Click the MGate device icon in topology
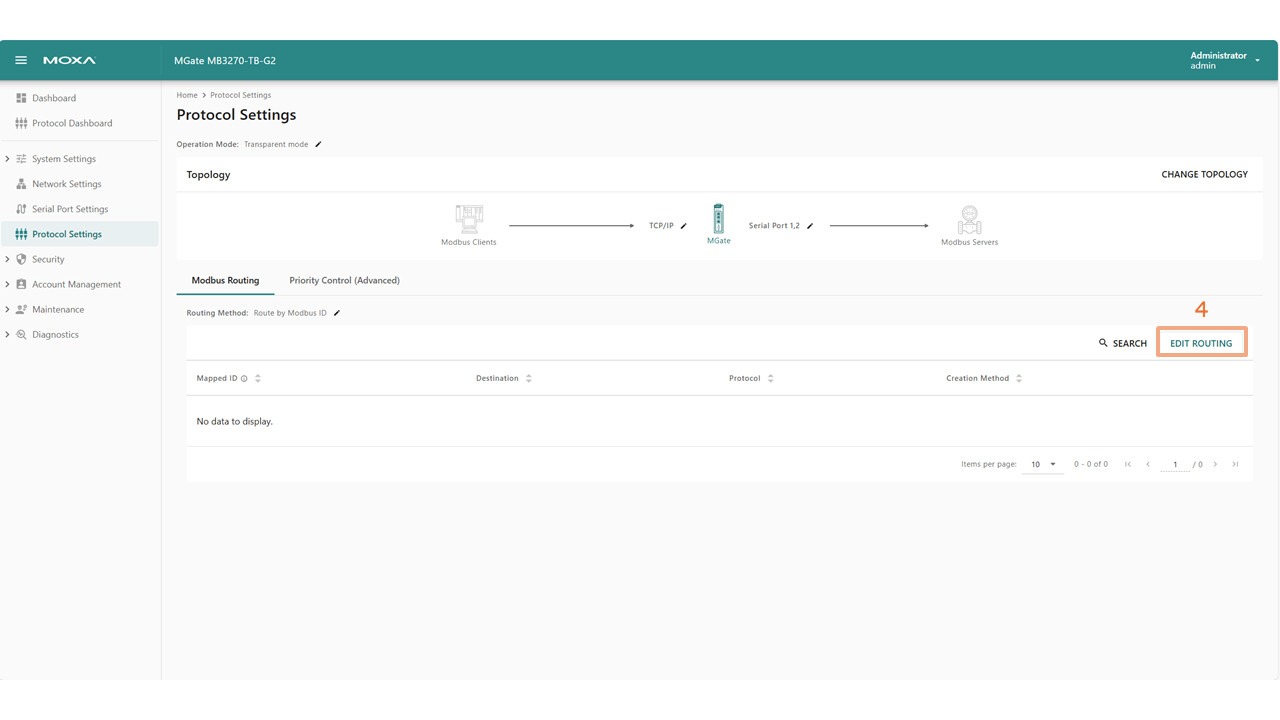1280x720 pixels. 718,219
